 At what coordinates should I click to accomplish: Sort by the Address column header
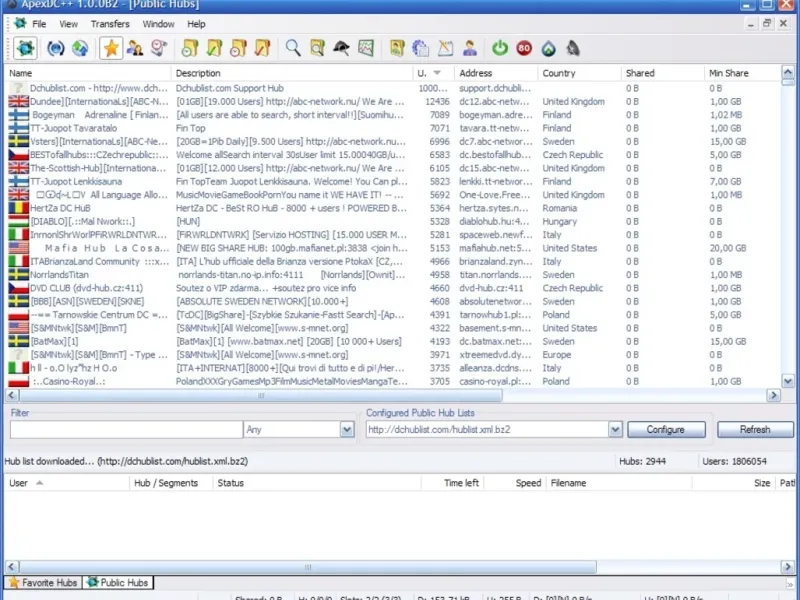[495, 73]
